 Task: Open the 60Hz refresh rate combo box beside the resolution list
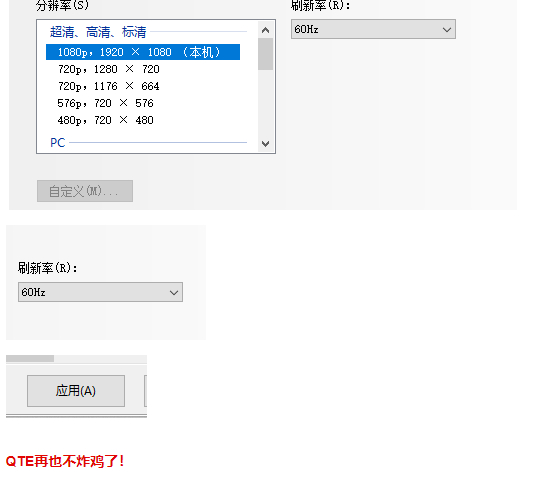coord(373,29)
